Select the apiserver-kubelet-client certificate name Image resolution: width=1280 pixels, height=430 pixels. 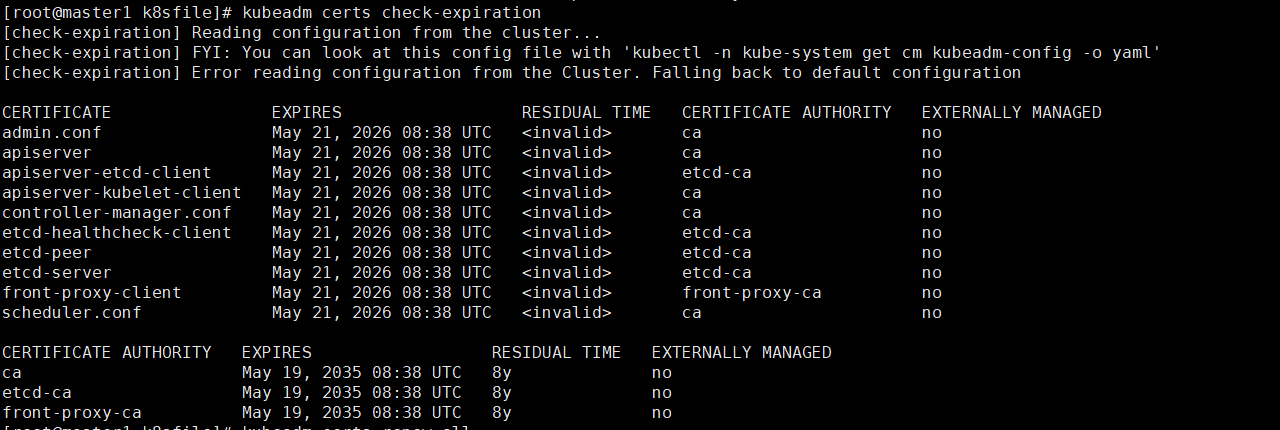[122, 192]
